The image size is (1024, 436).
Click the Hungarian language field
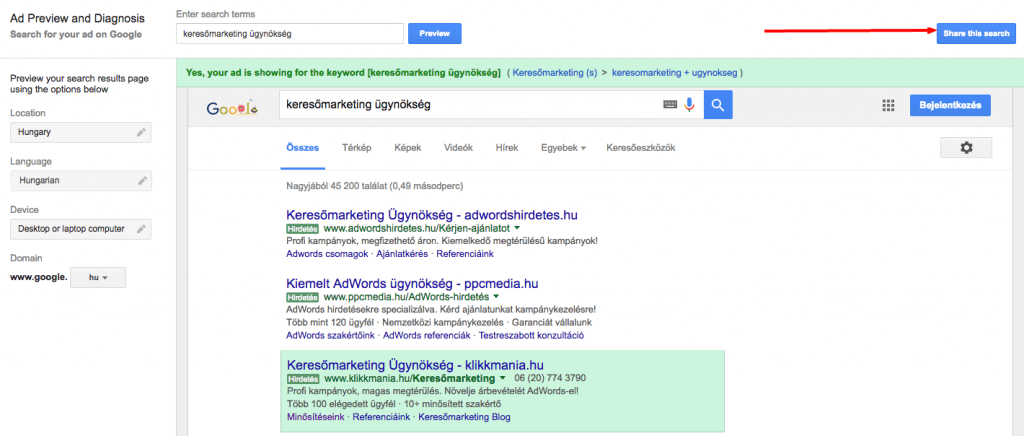pos(81,181)
